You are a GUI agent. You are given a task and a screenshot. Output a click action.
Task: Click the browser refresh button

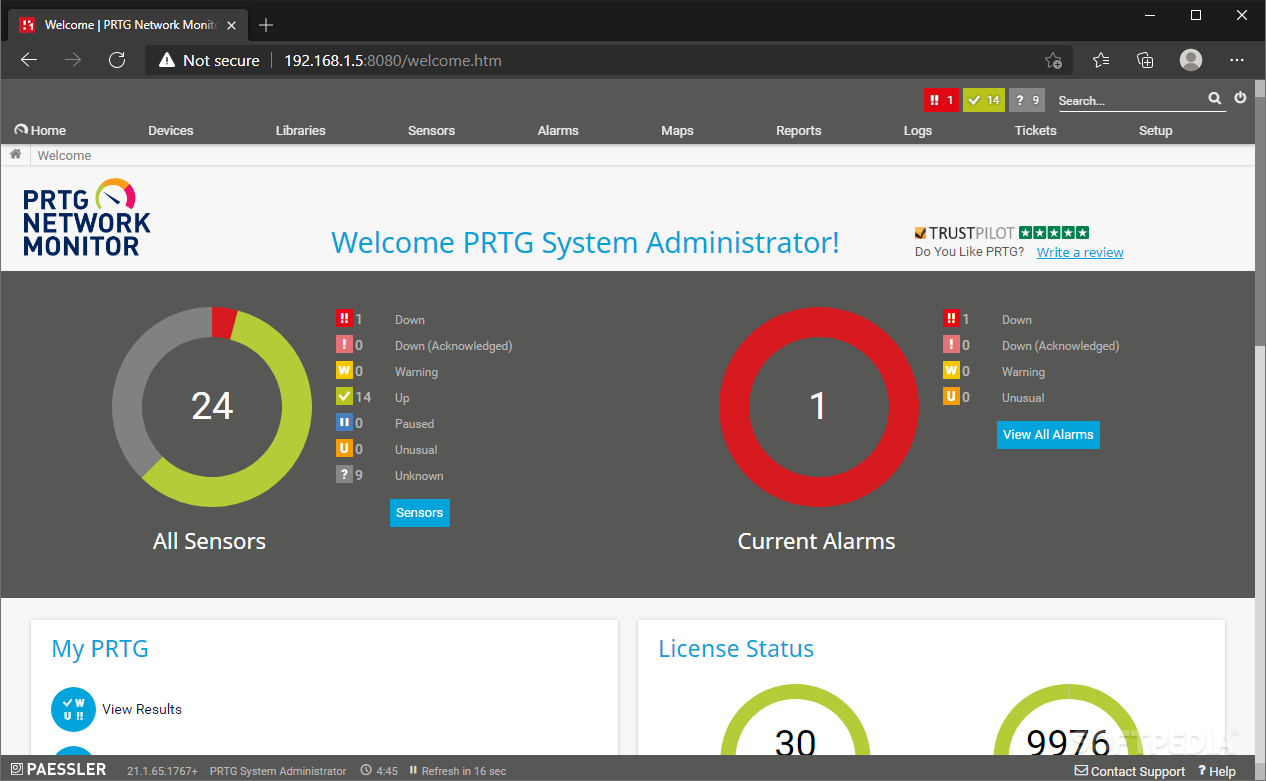[x=117, y=60]
